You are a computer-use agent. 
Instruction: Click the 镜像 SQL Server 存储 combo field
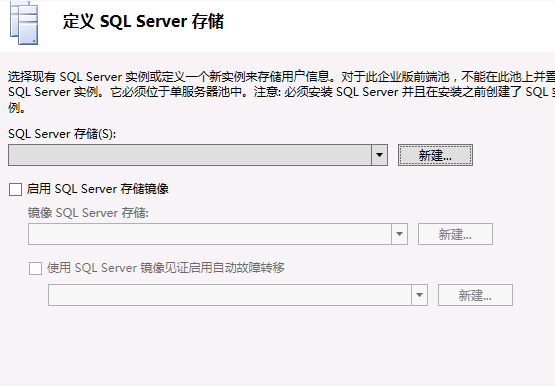tap(218, 234)
